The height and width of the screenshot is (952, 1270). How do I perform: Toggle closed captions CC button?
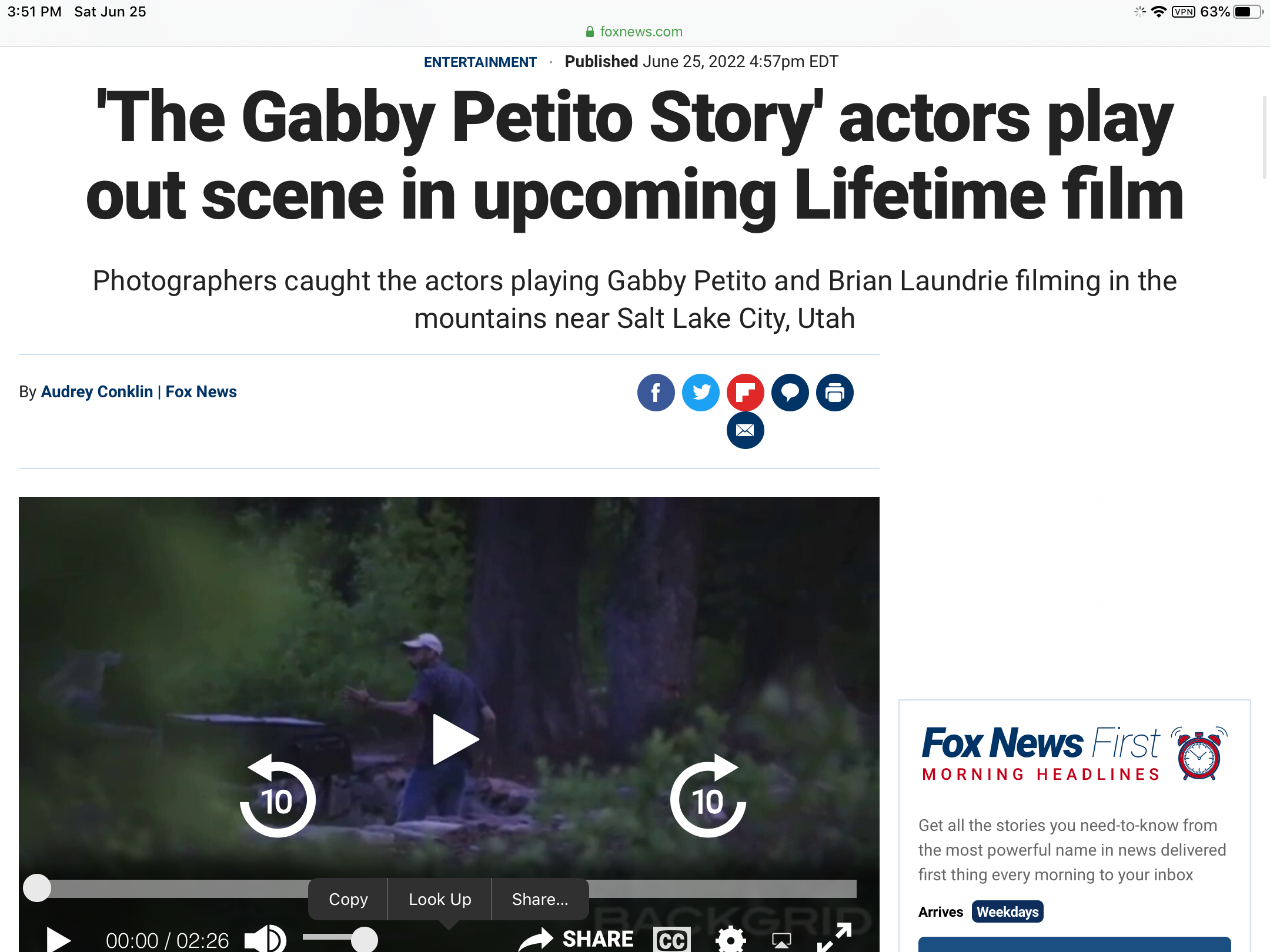[x=672, y=940]
